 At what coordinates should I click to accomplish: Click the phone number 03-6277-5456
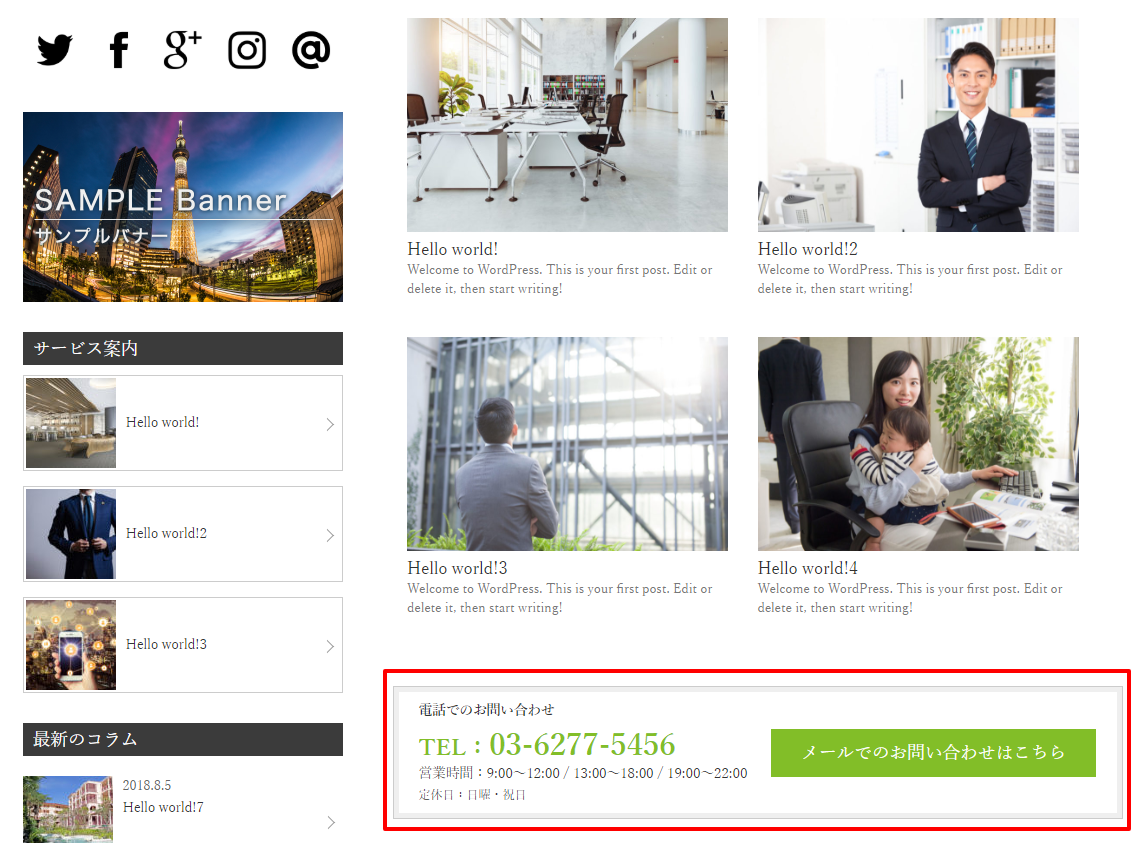point(582,745)
